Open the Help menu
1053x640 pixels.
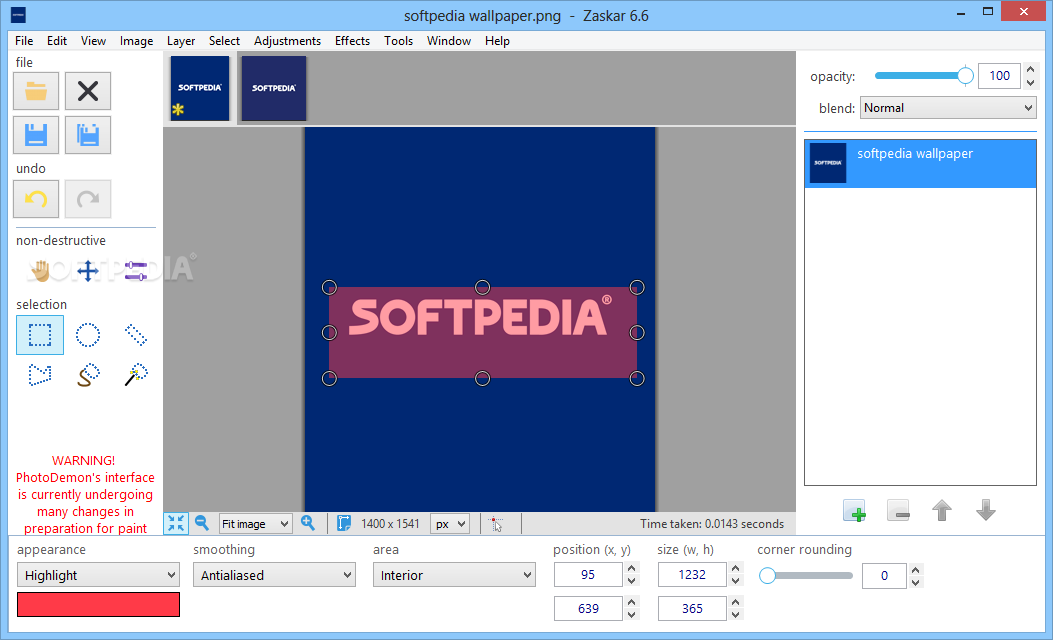[497, 41]
